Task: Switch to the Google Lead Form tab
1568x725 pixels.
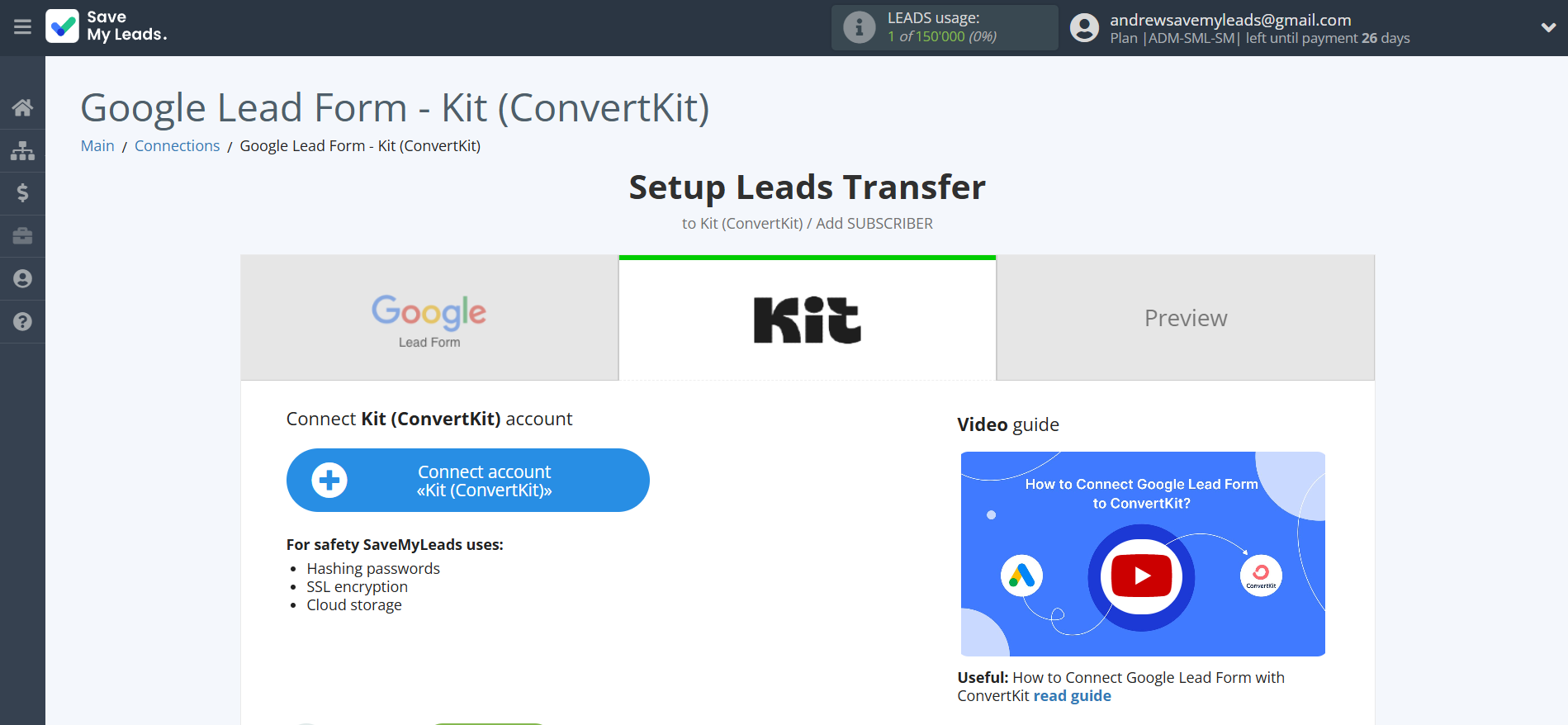Action: (x=429, y=318)
